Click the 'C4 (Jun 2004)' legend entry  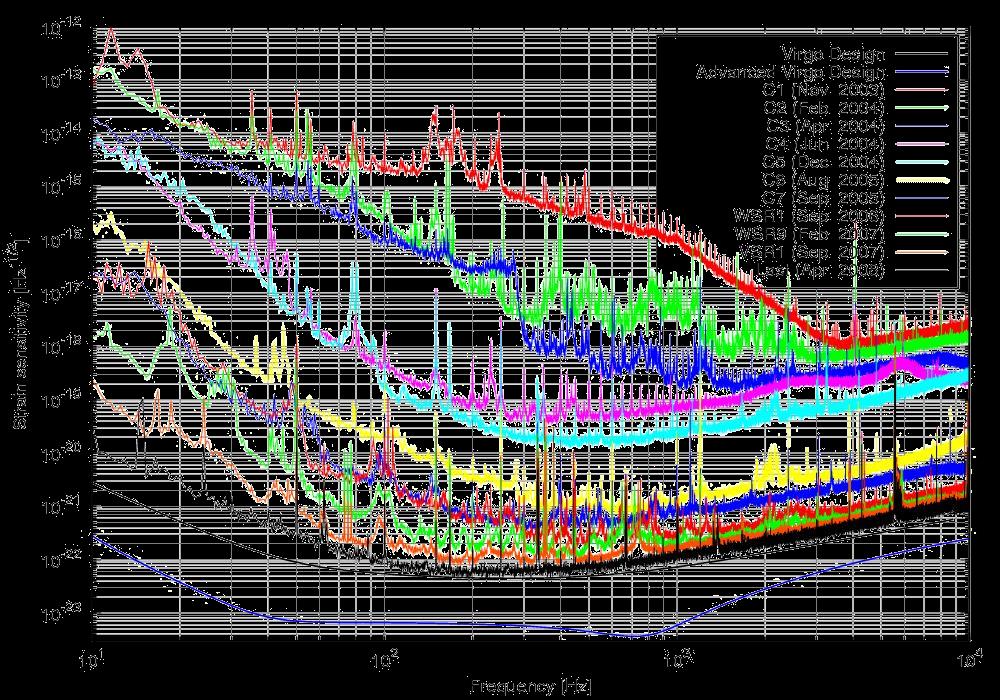click(825, 144)
